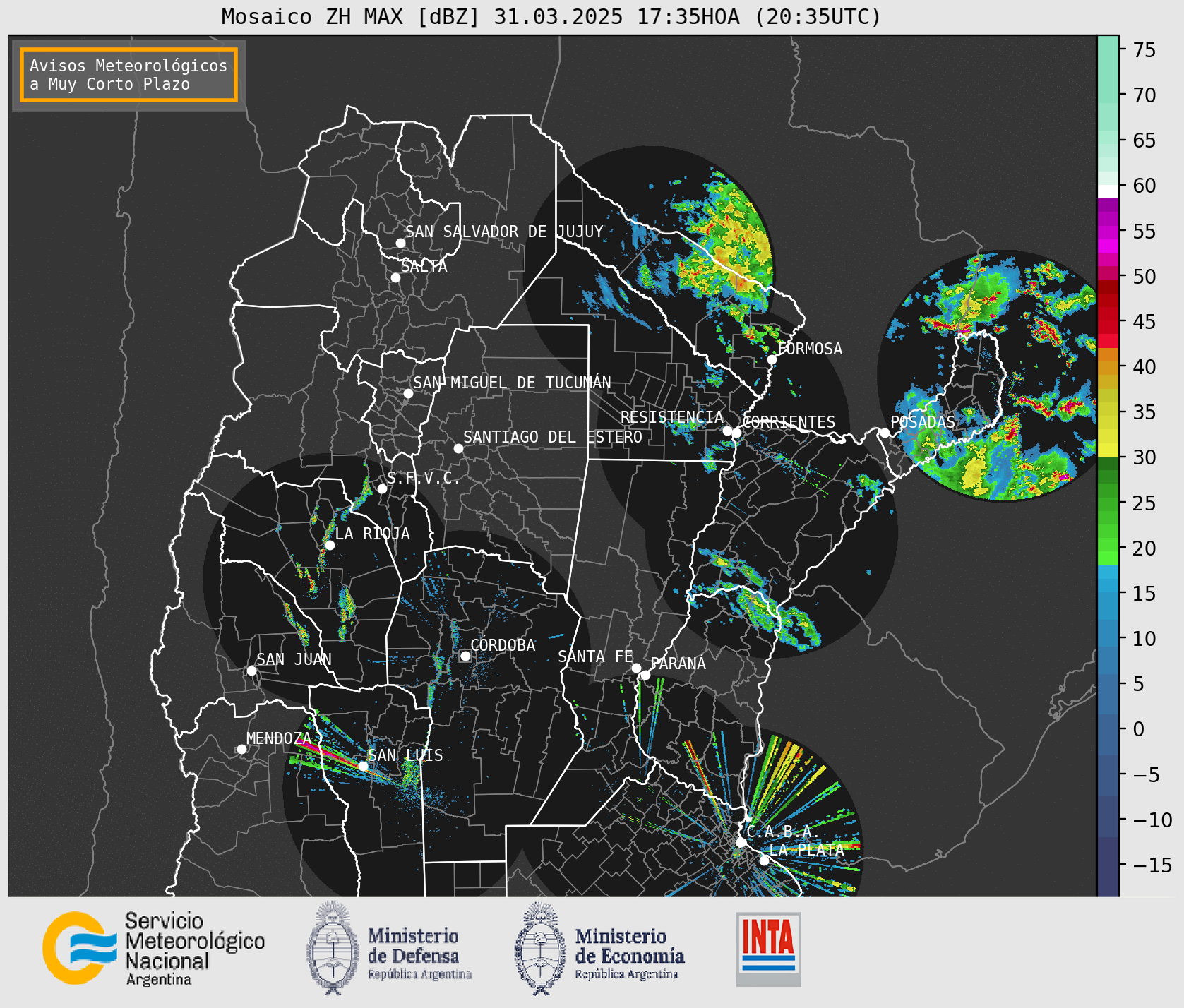Click the Avisos Meteorológicos a Muy Corto Plazo box
Viewport: 1184px width, 1008px height.
coord(128,75)
